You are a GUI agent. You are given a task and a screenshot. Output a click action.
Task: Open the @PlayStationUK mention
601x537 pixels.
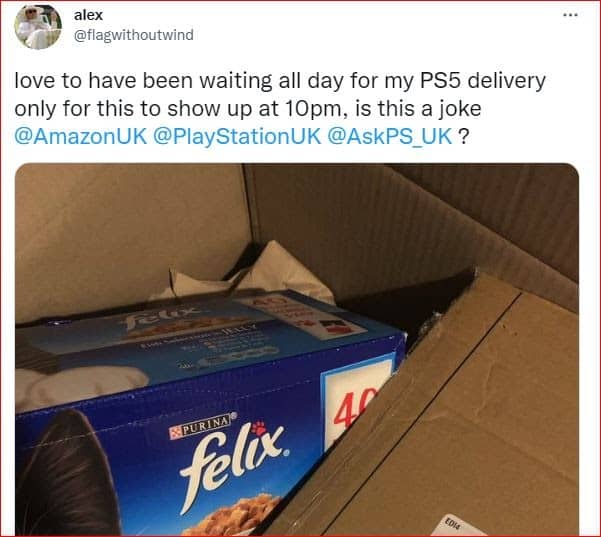pos(236,136)
